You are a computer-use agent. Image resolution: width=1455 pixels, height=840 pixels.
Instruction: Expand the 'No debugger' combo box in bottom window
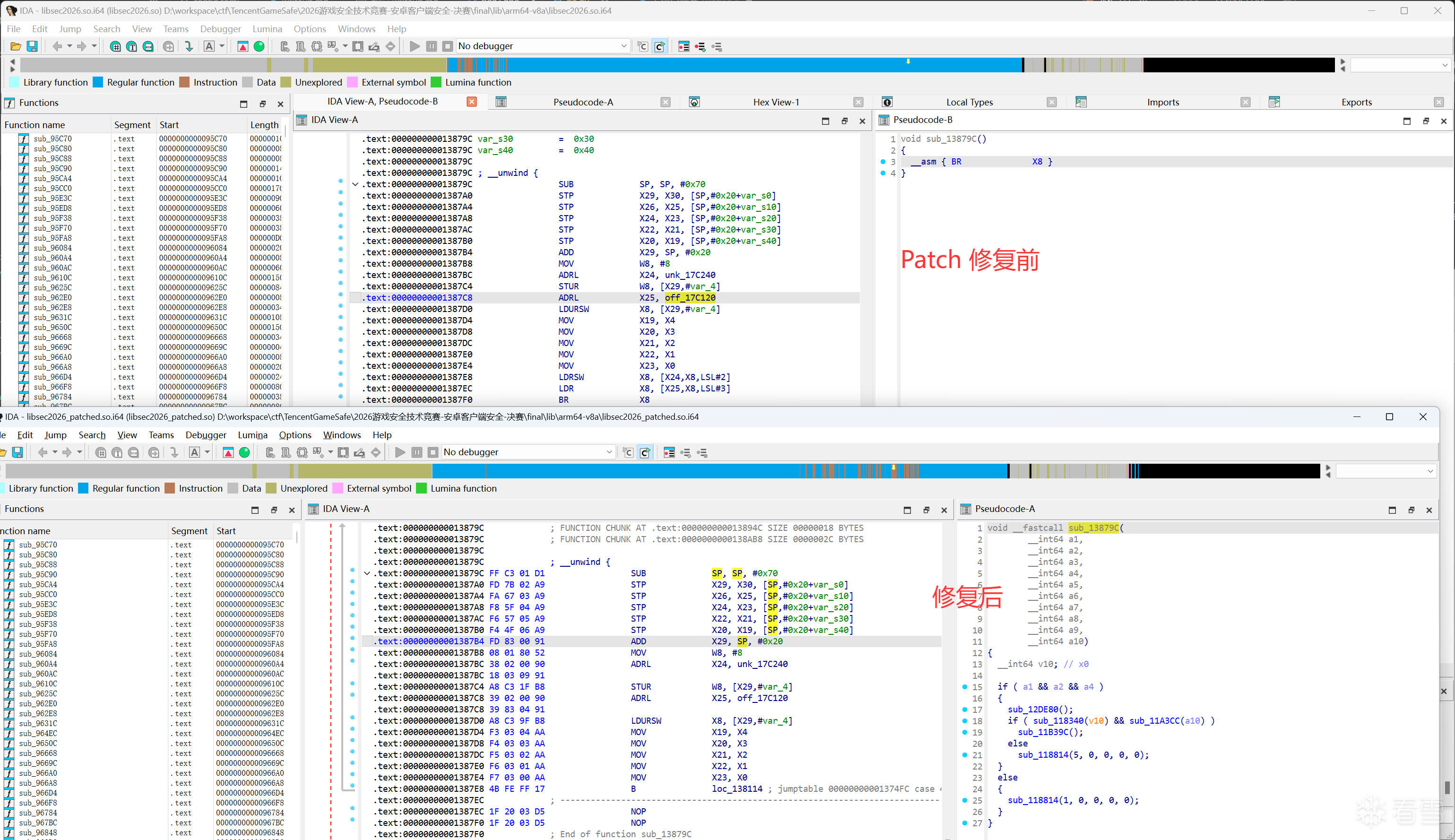(609, 453)
